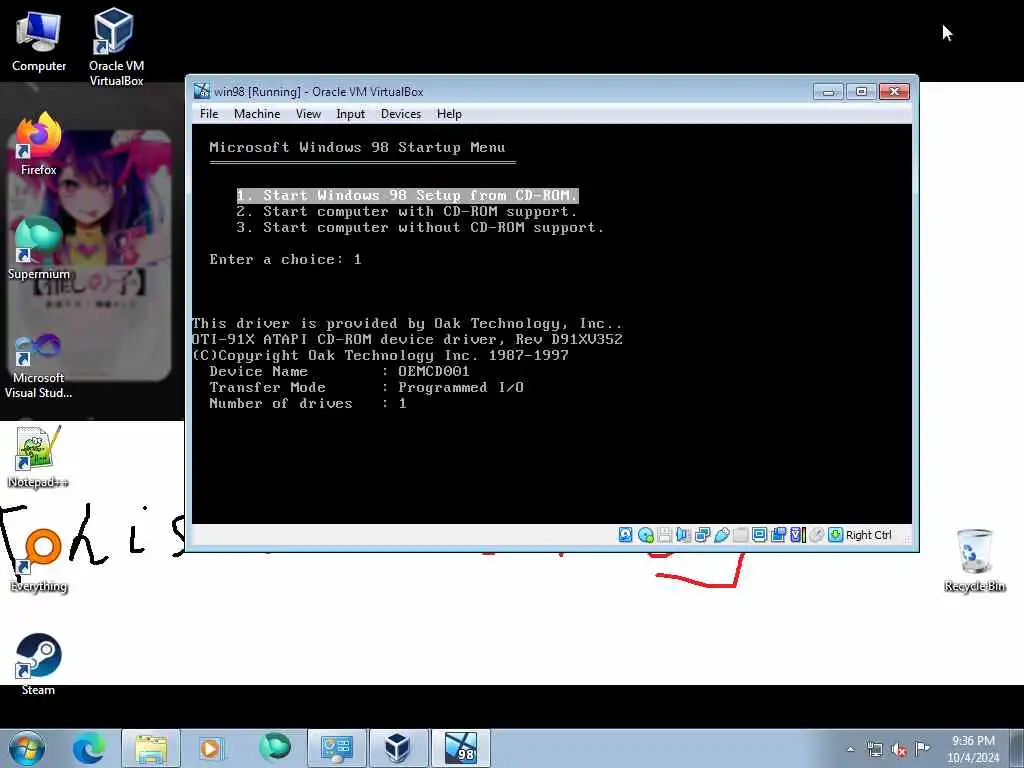The width and height of the screenshot is (1024, 768).
Task: Open the Everything search desktop shortcut
Action: click(x=39, y=561)
